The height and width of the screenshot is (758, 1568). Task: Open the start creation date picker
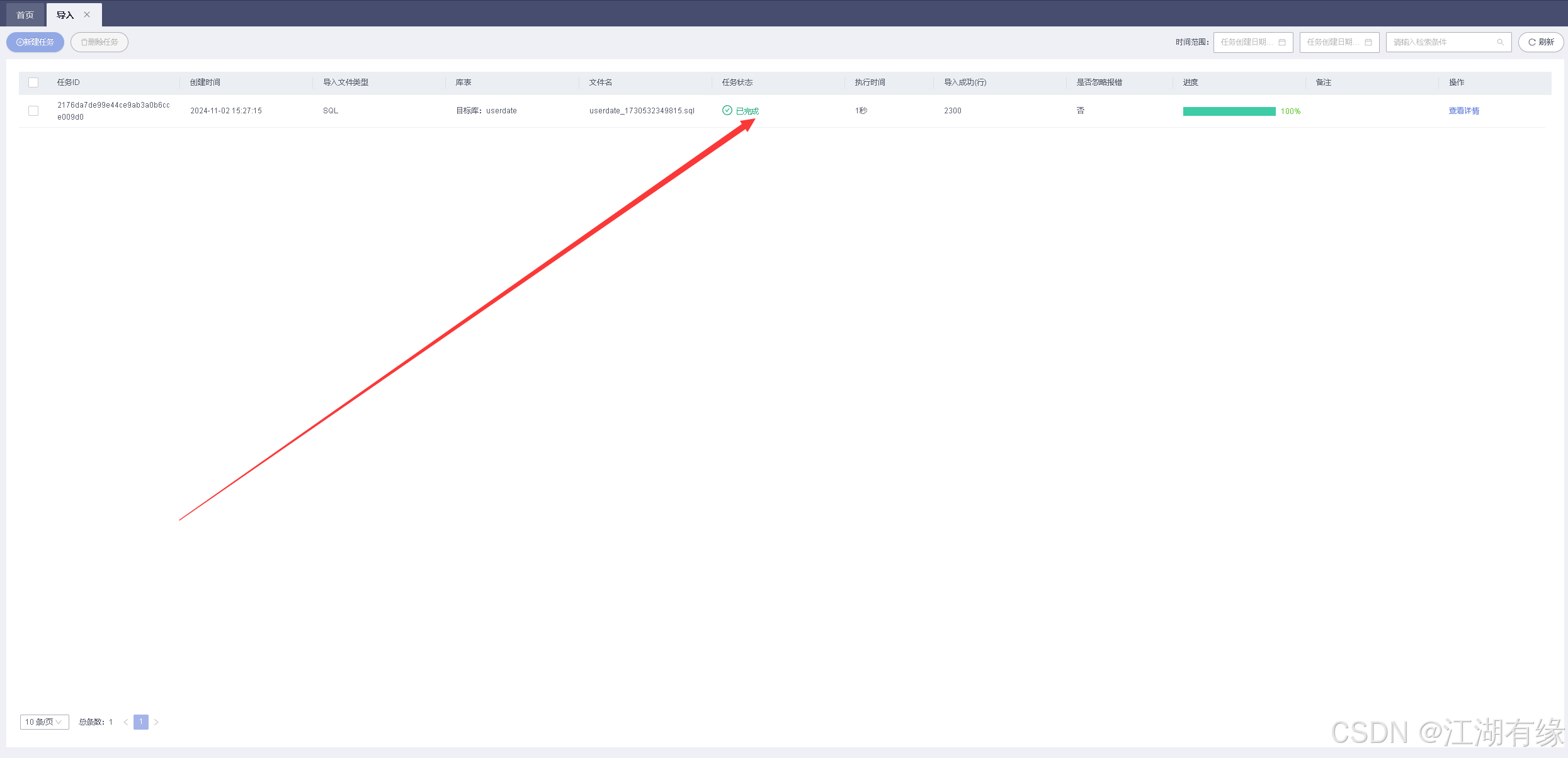coord(1246,42)
